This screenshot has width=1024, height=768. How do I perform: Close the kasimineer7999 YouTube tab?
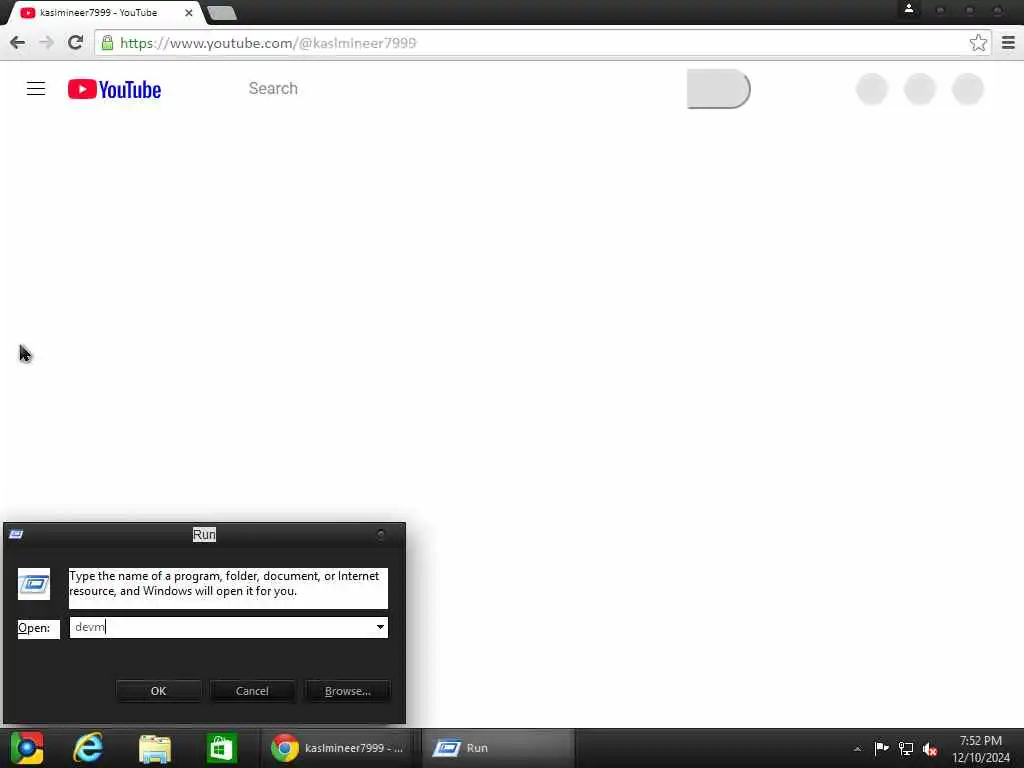tap(189, 12)
